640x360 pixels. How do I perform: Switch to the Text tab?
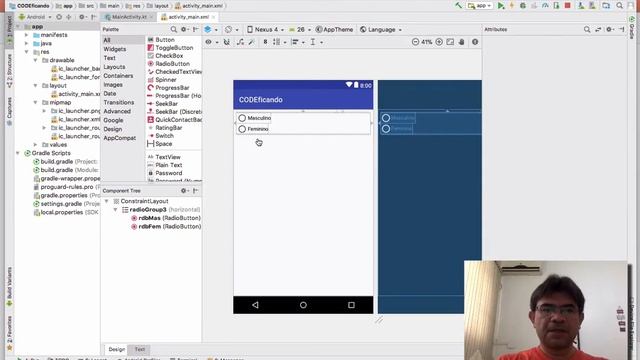point(140,349)
